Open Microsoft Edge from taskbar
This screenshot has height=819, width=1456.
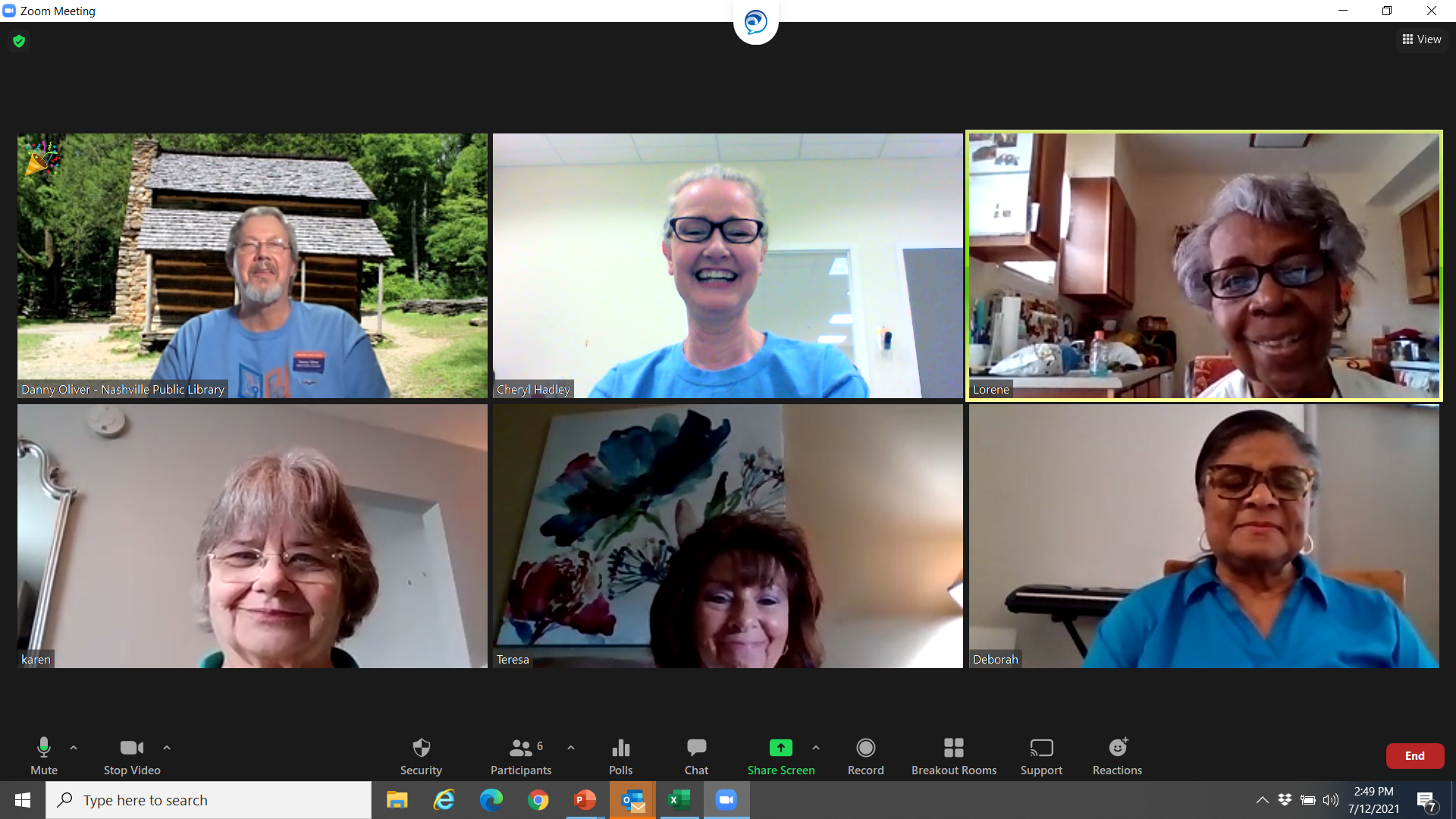pyautogui.click(x=491, y=800)
